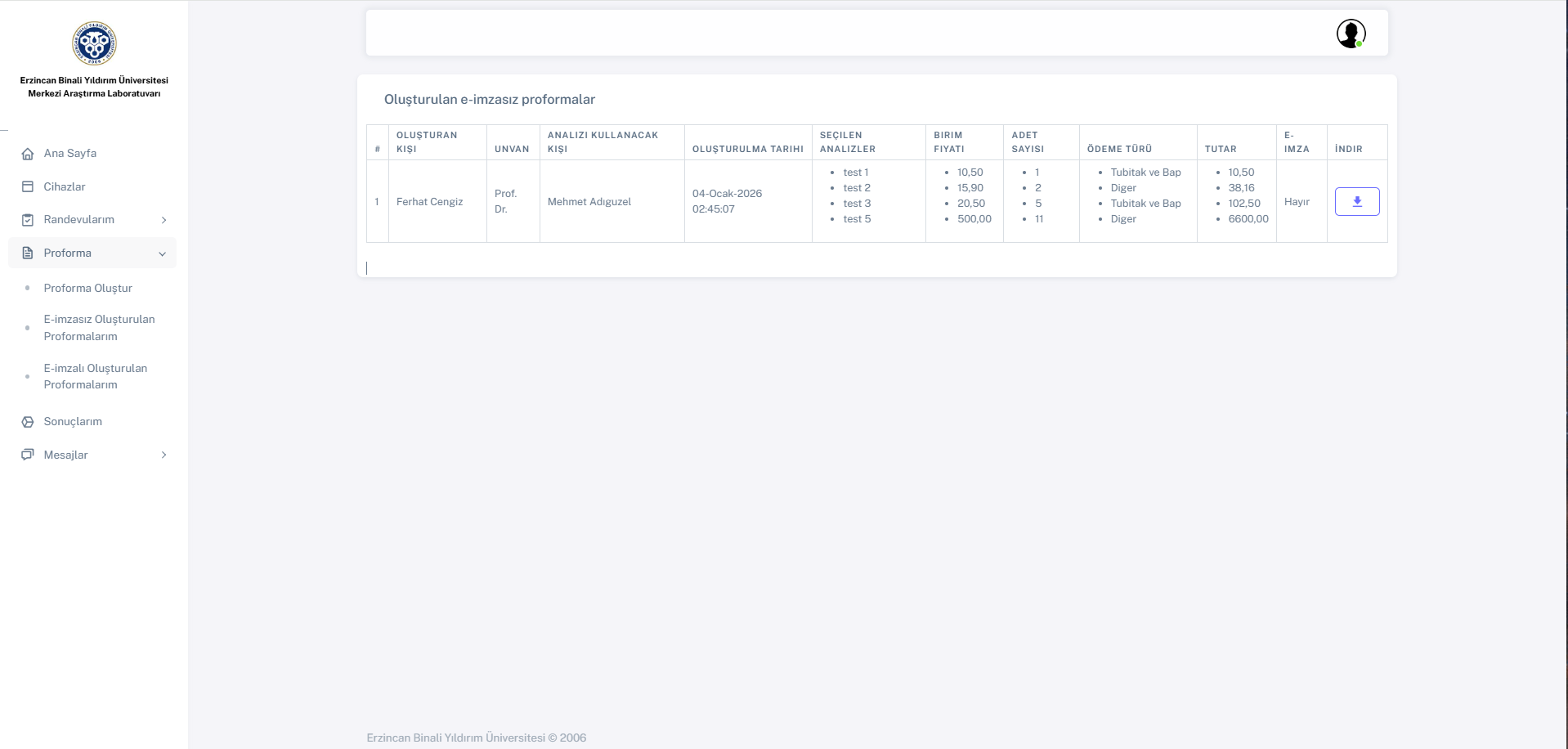The height and width of the screenshot is (749, 1568).
Task: Expand the Randevularım submenu arrow
Action: coord(164,220)
